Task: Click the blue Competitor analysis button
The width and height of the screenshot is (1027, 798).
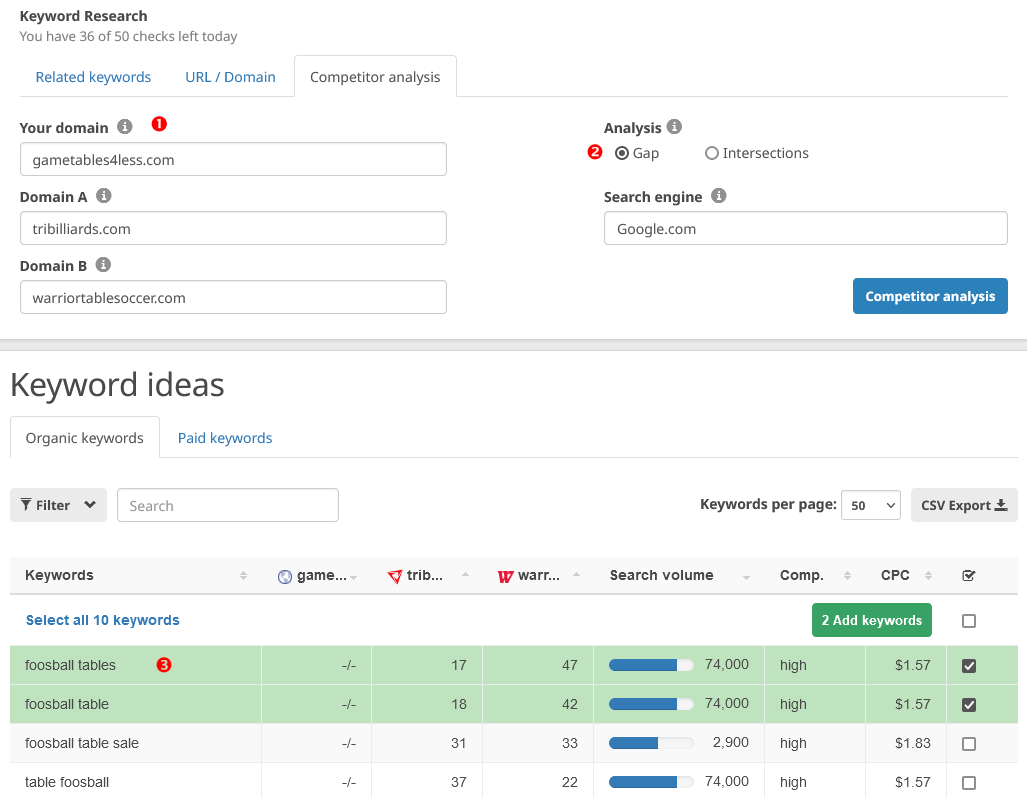Action: point(930,296)
